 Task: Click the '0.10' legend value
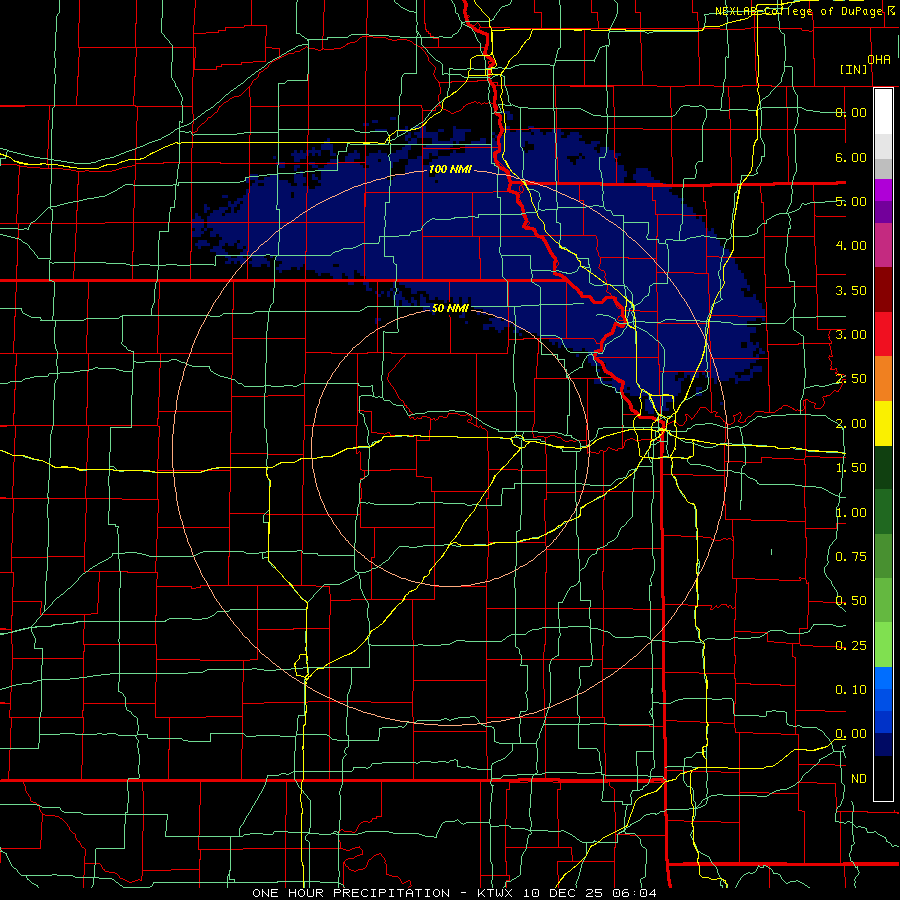[851, 690]
